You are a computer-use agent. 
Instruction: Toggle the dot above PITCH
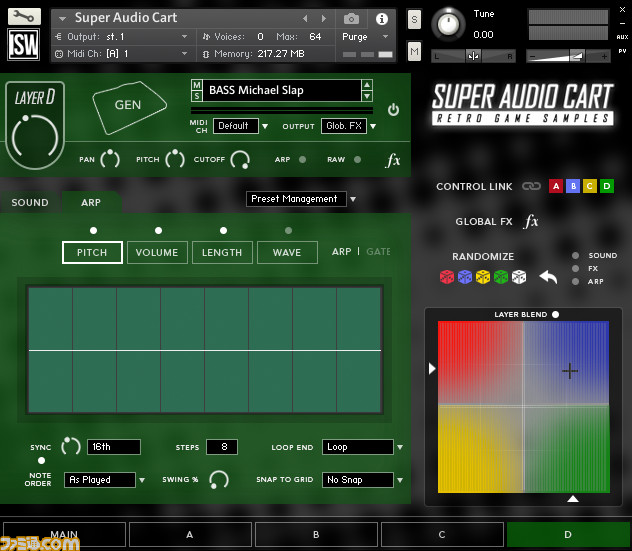tap(94, 231)
